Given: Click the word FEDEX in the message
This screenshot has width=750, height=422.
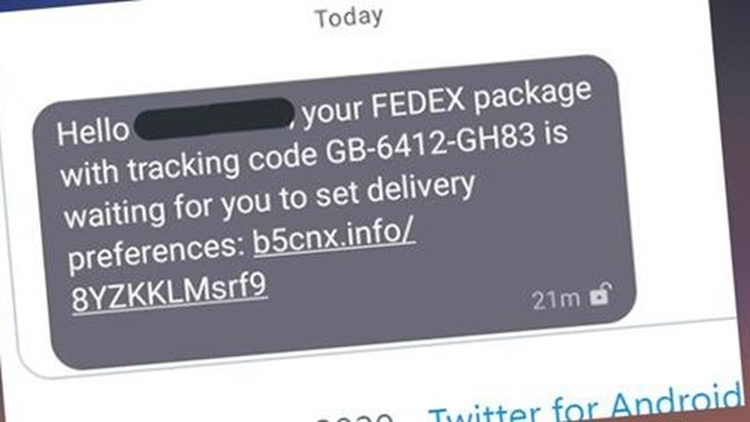Looking at the screenshot, I should click(418, 102).
